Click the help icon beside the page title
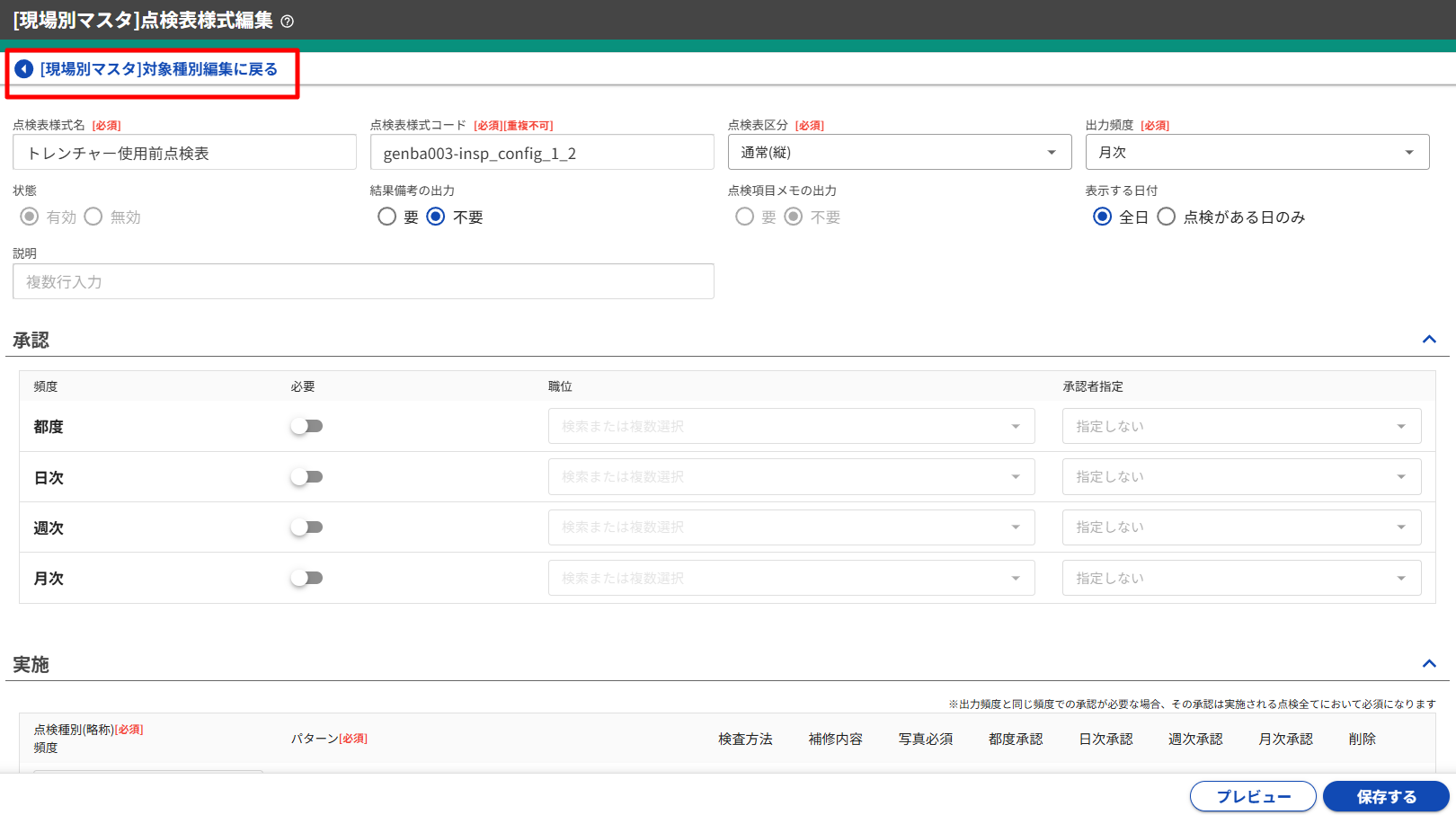 288,22
